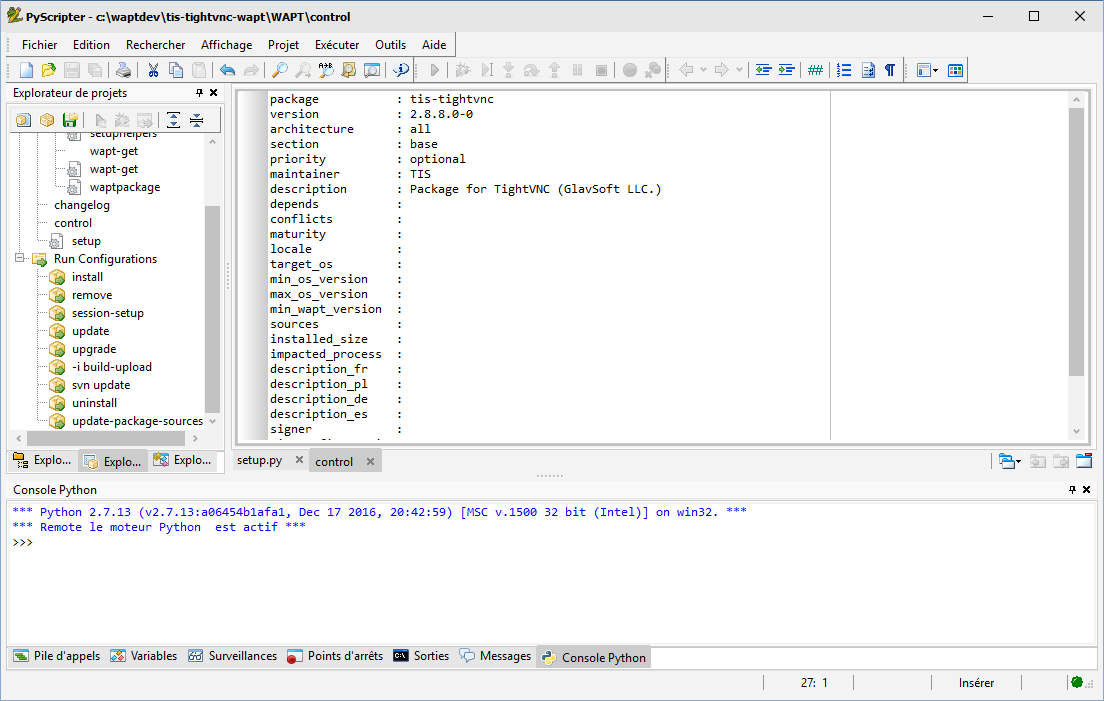Switch to Messages tab
Image resolution: width=1104 pixels, height=701 pixels.
coord(496,656)
